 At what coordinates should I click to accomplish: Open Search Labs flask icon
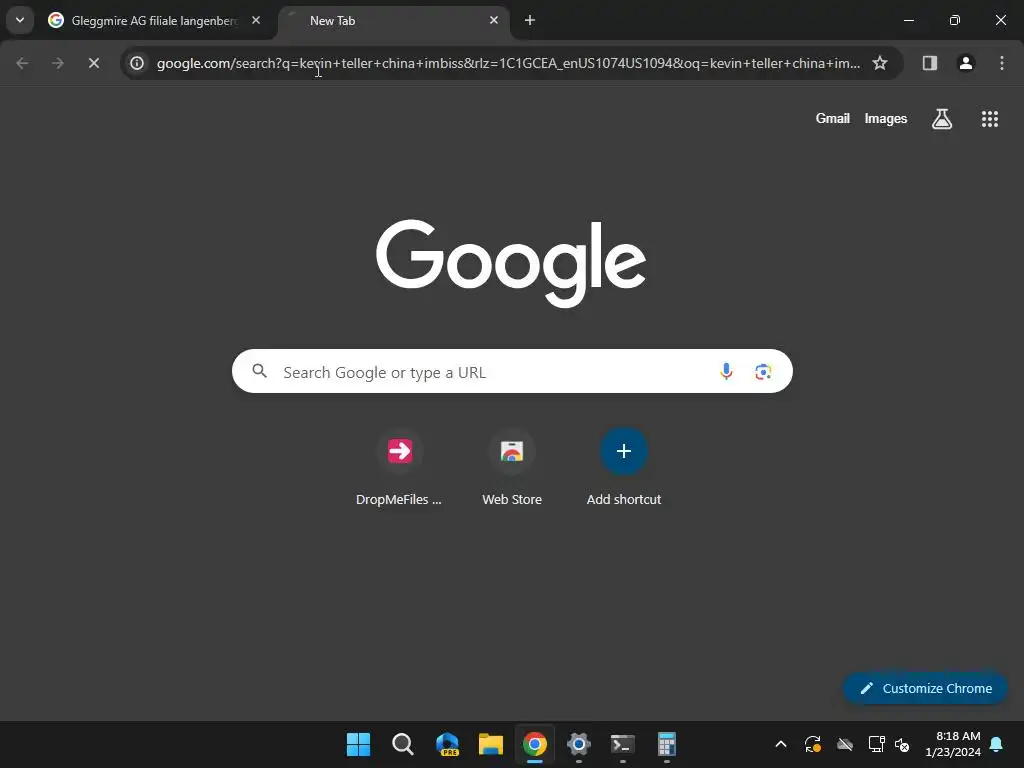[x=942, y=119]
